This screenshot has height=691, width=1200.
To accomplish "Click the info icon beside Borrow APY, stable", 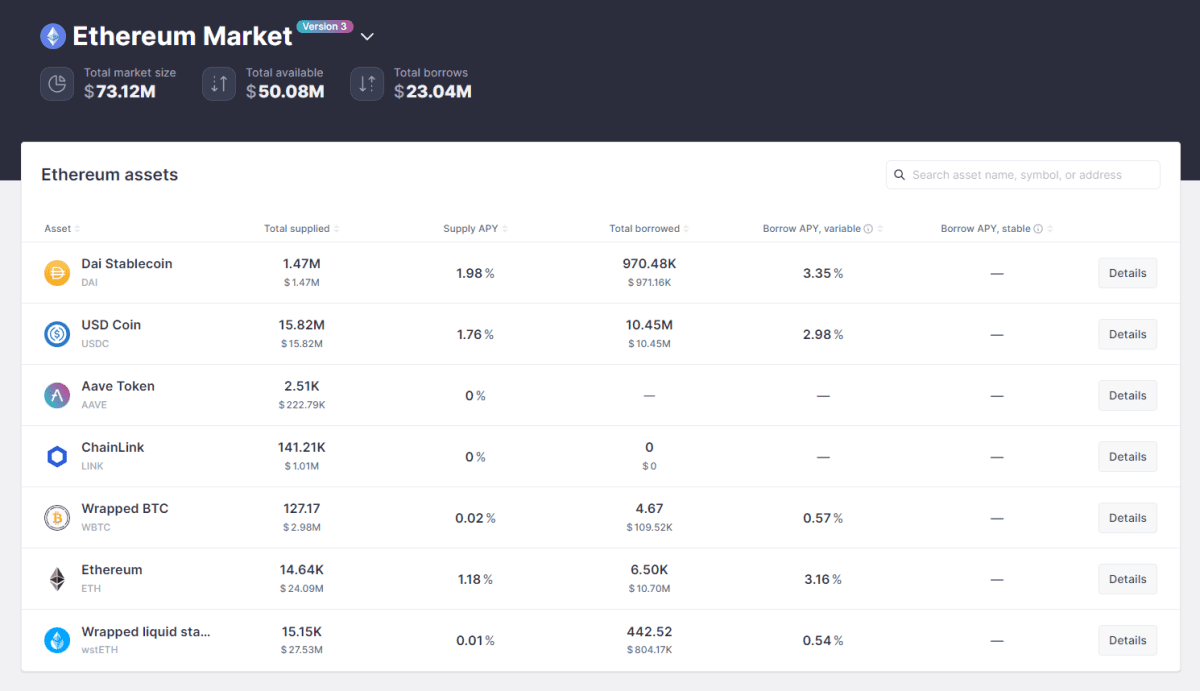I will coord(1038,229).
